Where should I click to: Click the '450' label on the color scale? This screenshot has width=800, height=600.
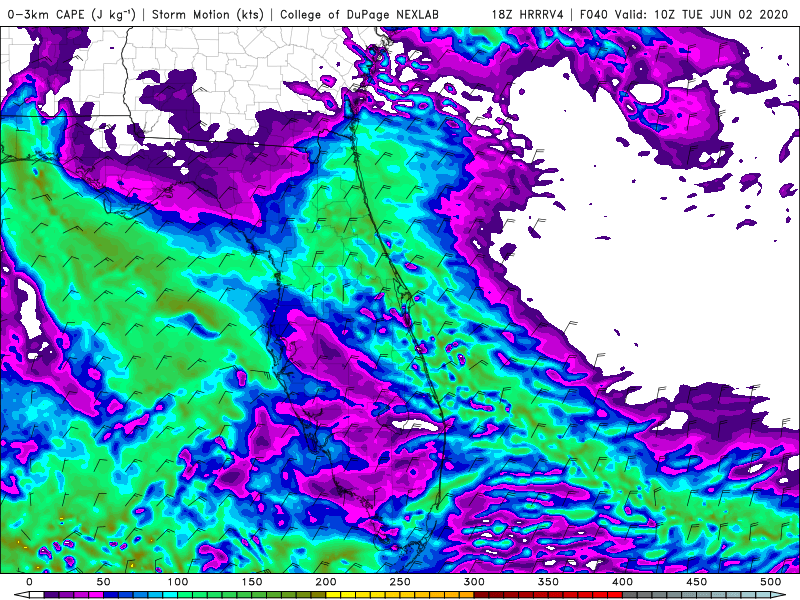696,582
